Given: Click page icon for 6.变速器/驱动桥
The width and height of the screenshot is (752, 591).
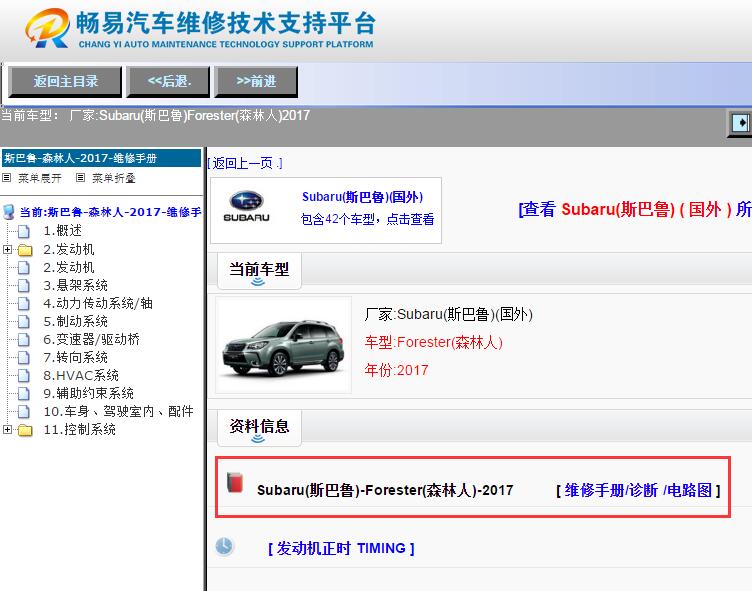Looking at the screenshot, I should [x=24, y=340].
